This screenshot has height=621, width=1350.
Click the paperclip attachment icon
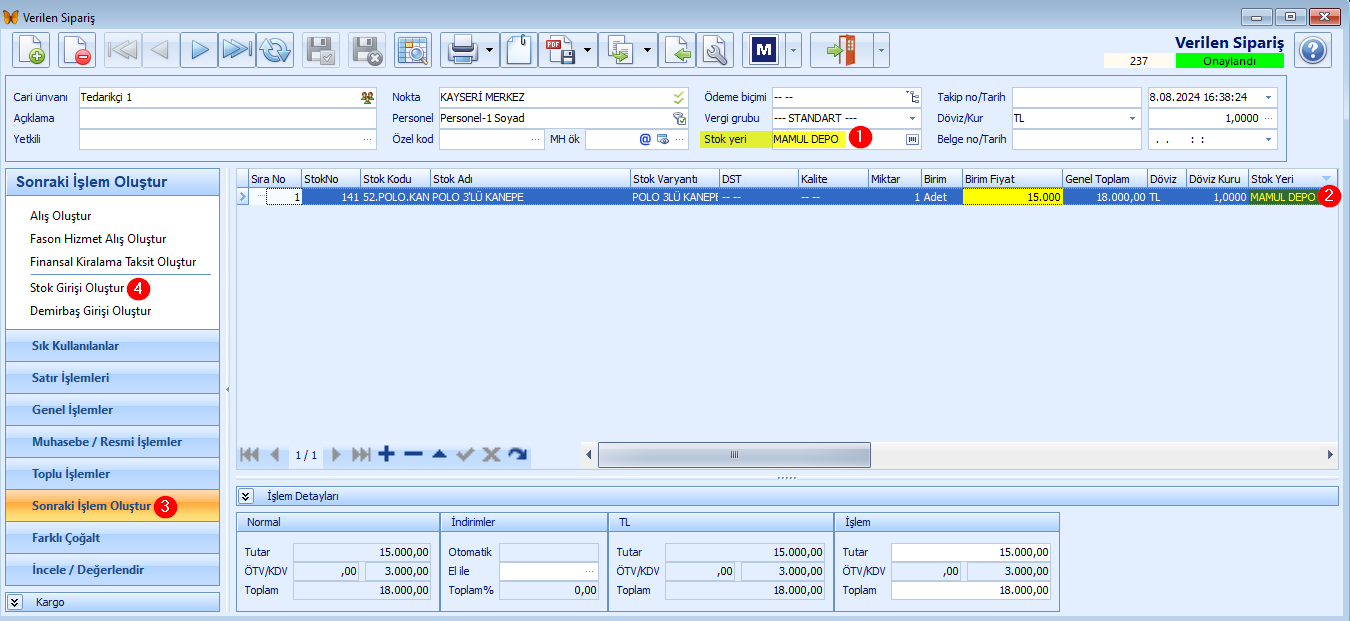pyautogui.click(x=518, y=50)
